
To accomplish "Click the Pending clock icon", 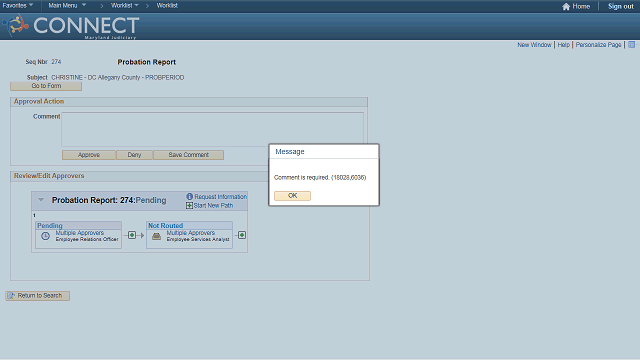I will click(x=45, y=236).
